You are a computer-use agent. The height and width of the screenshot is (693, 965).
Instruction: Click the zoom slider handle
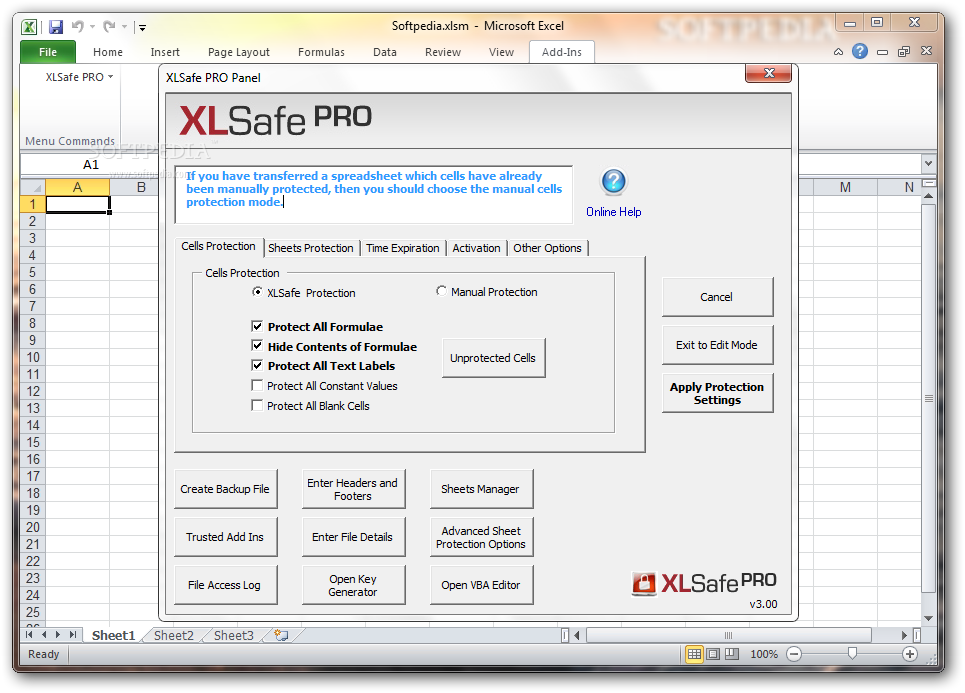click(852, 654)
